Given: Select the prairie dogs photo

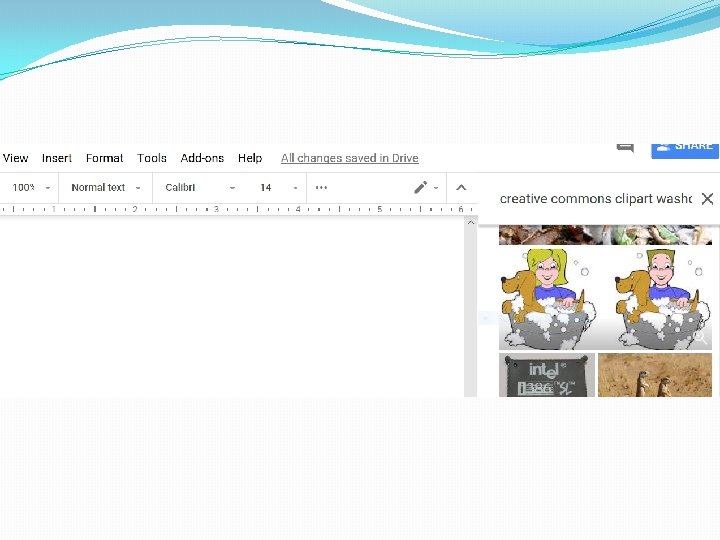Looking at the screenshot, I should 655,375.
